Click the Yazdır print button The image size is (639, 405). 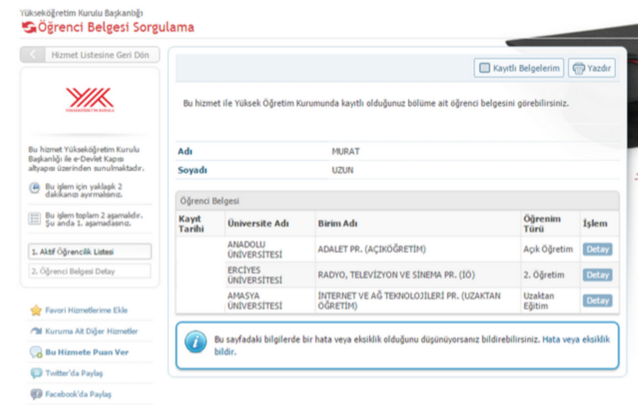pyautogui.click(x=592, y=68)
